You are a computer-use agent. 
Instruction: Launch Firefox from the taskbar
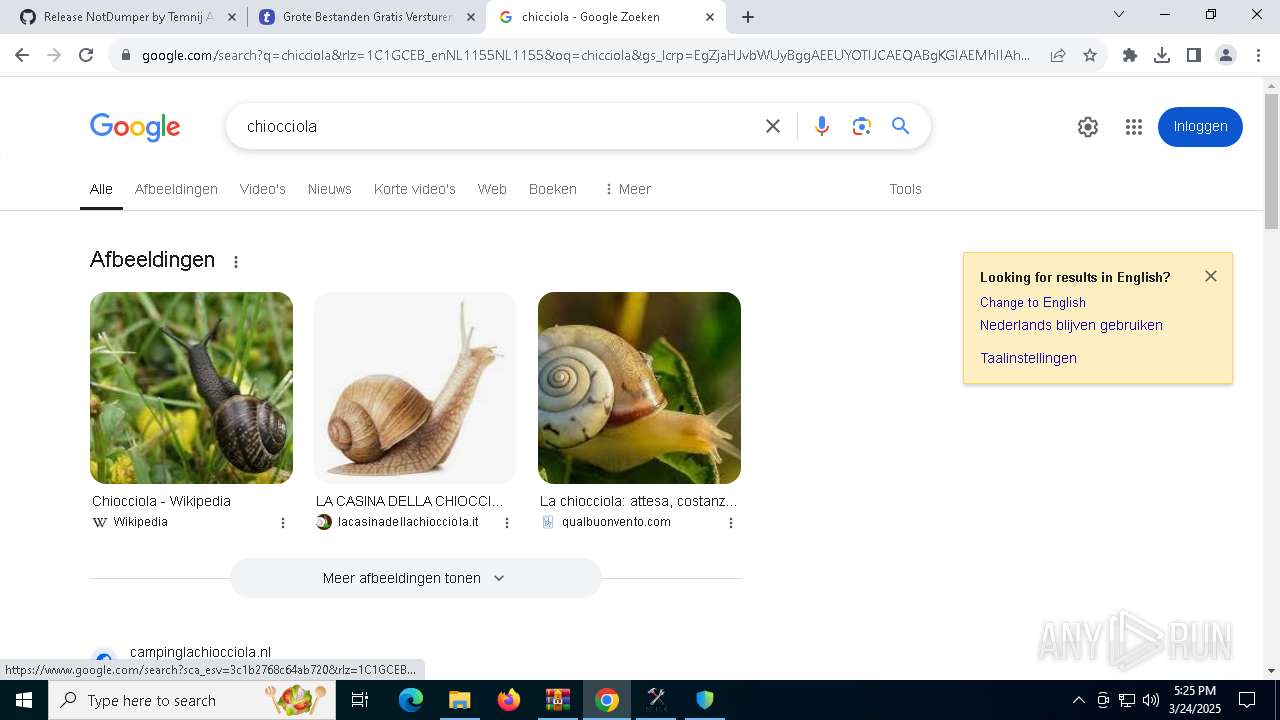coord(509,700)
